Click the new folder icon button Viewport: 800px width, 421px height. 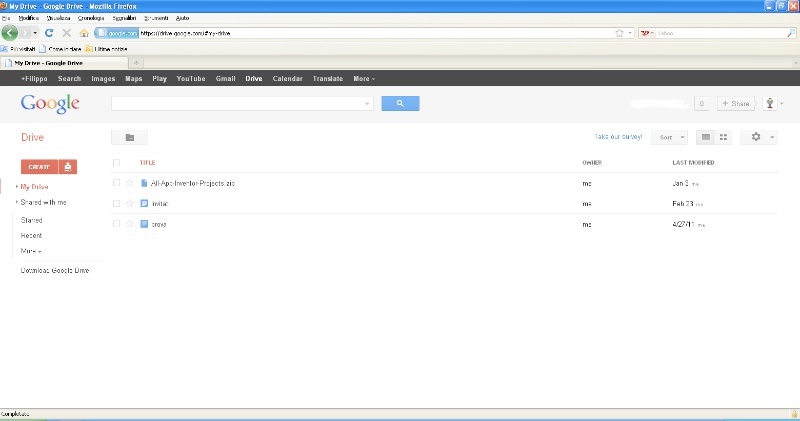[x=129, y=137]
